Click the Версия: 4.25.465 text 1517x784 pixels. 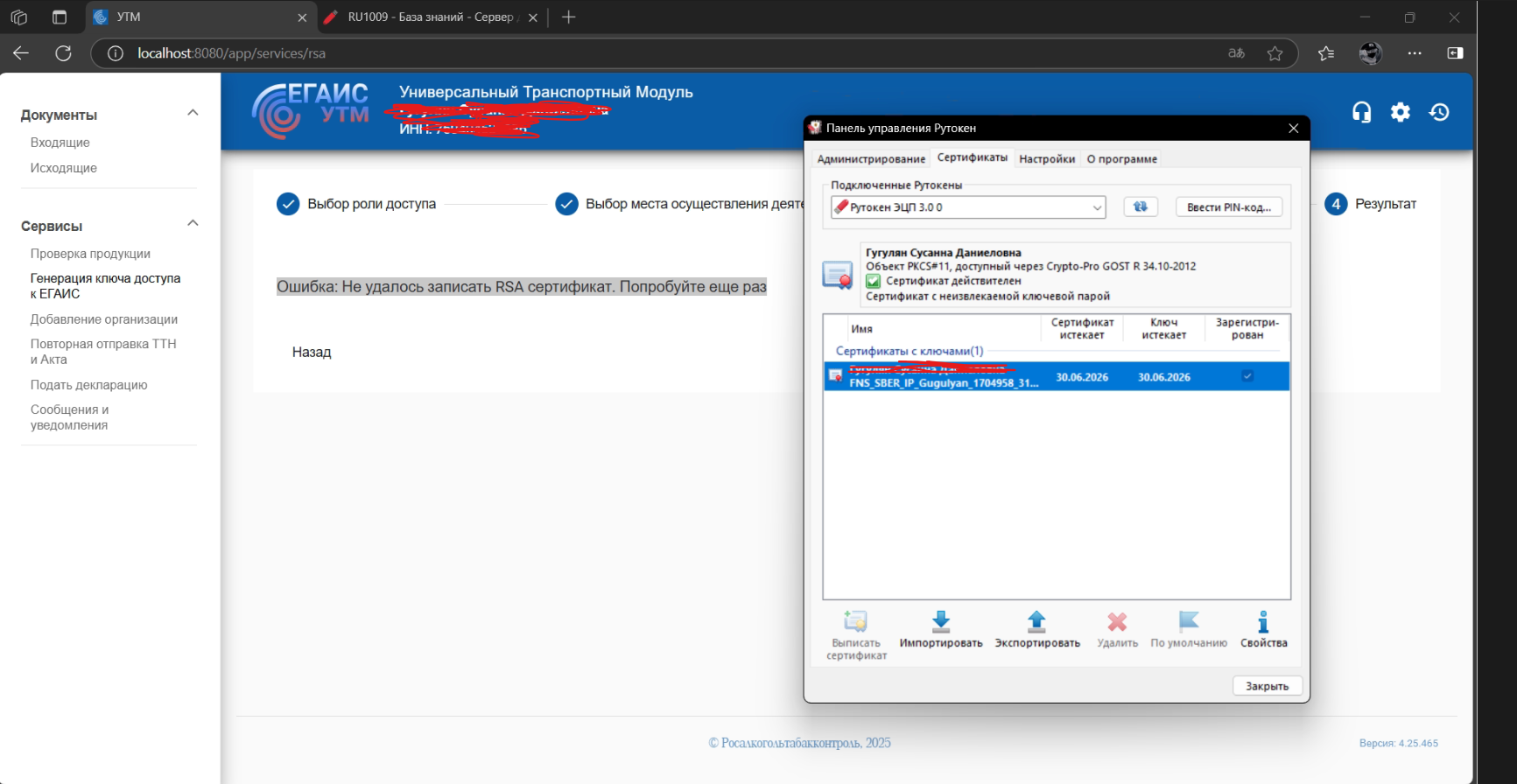click(1398, 743)
